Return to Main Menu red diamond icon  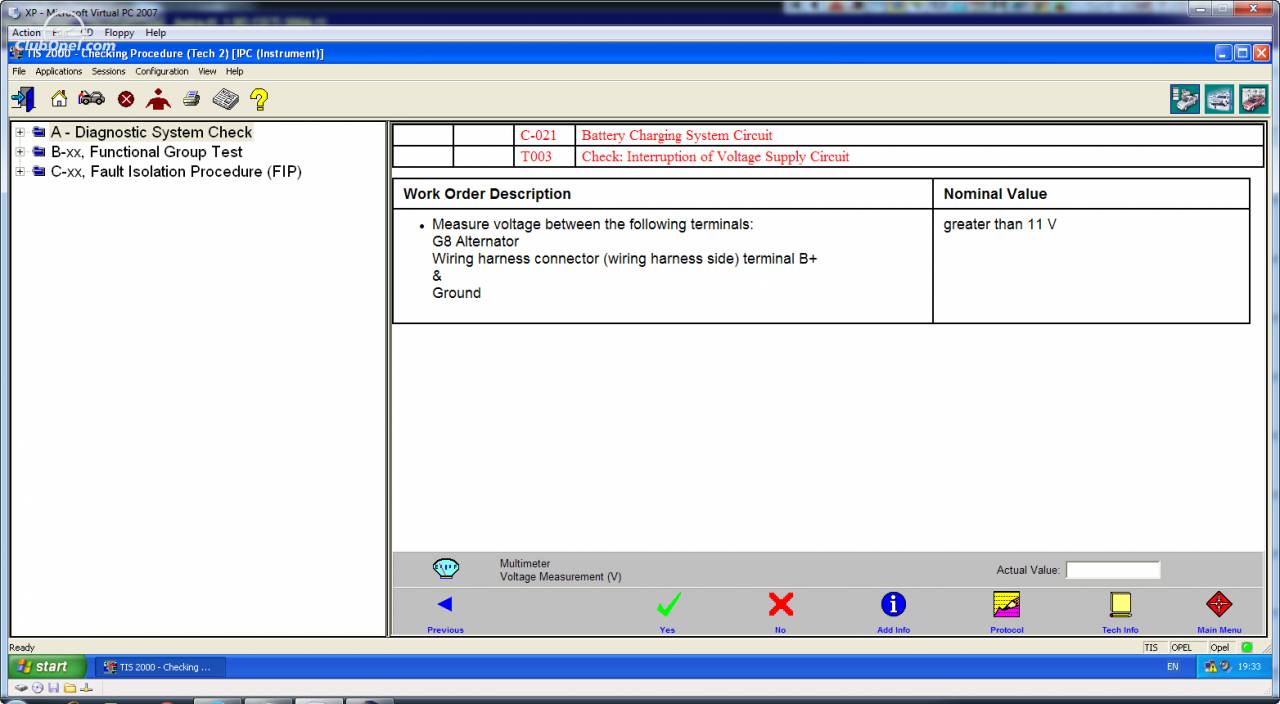coord(1219,604)
